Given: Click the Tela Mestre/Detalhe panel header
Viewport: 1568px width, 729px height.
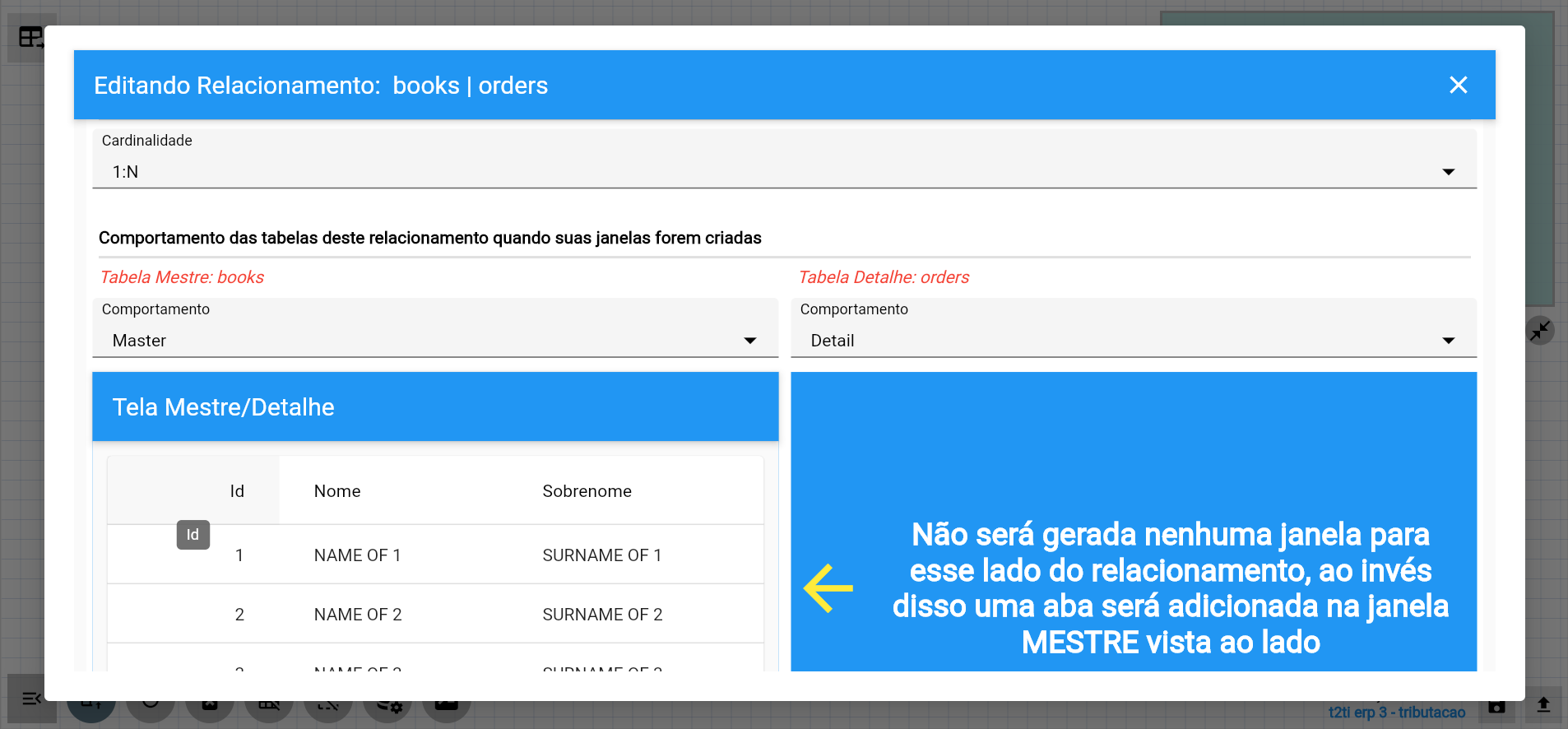Looking at the screenshot, I should coord(434,407).
